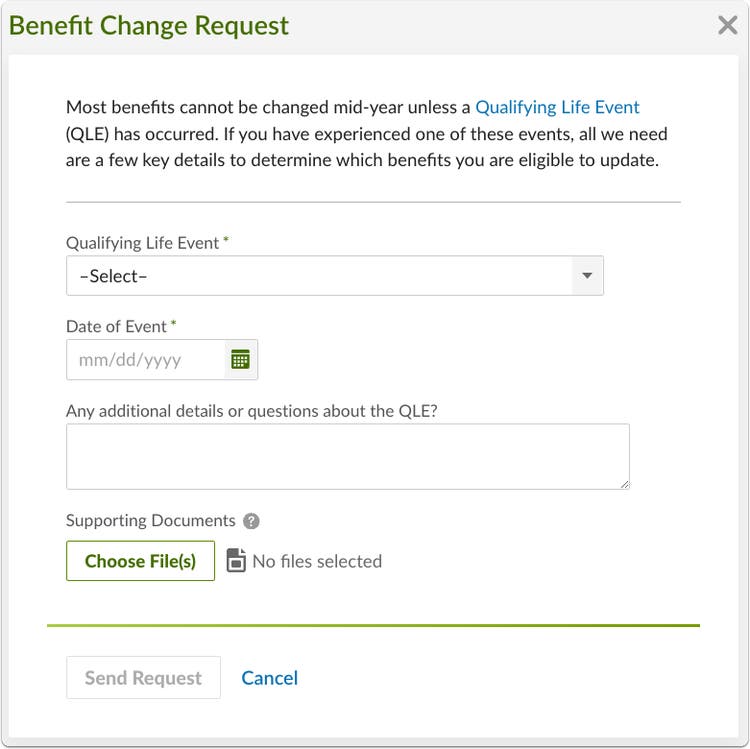Click the text area resize grip

625,485
